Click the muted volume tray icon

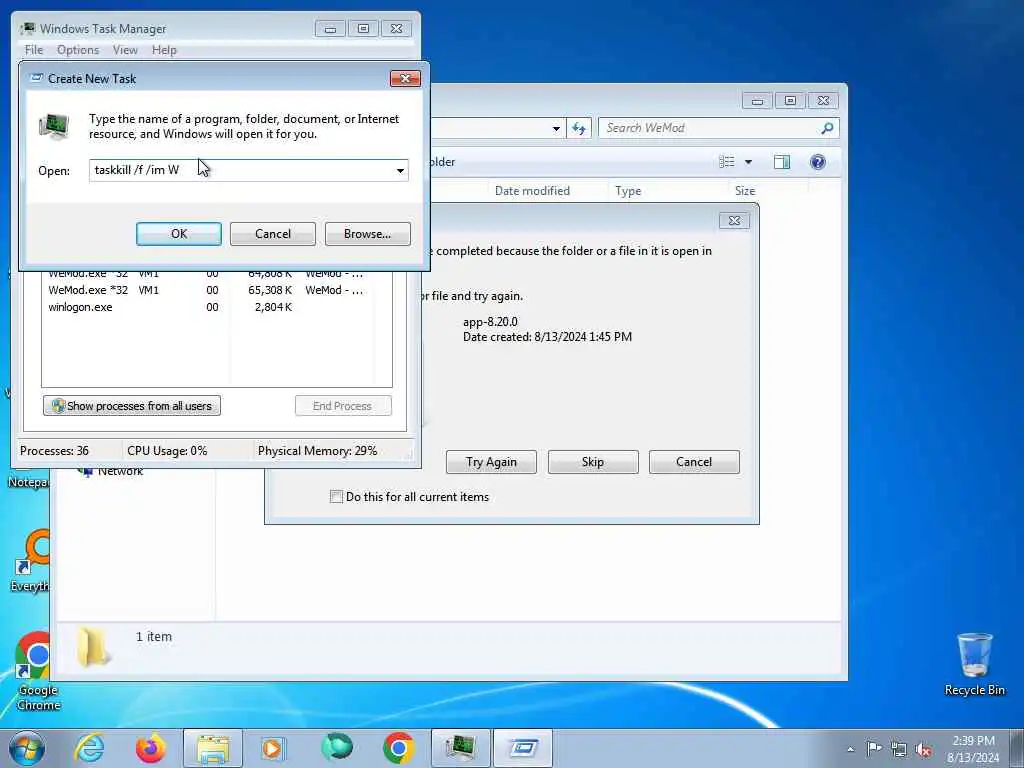(x=923, y=749)
